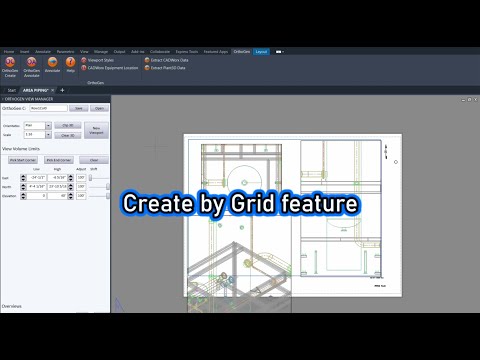This screenshot has width=480, height=360.
Task: Click the OrthoGen name input field
Action: pyautogui.click(x=48, y=108)
